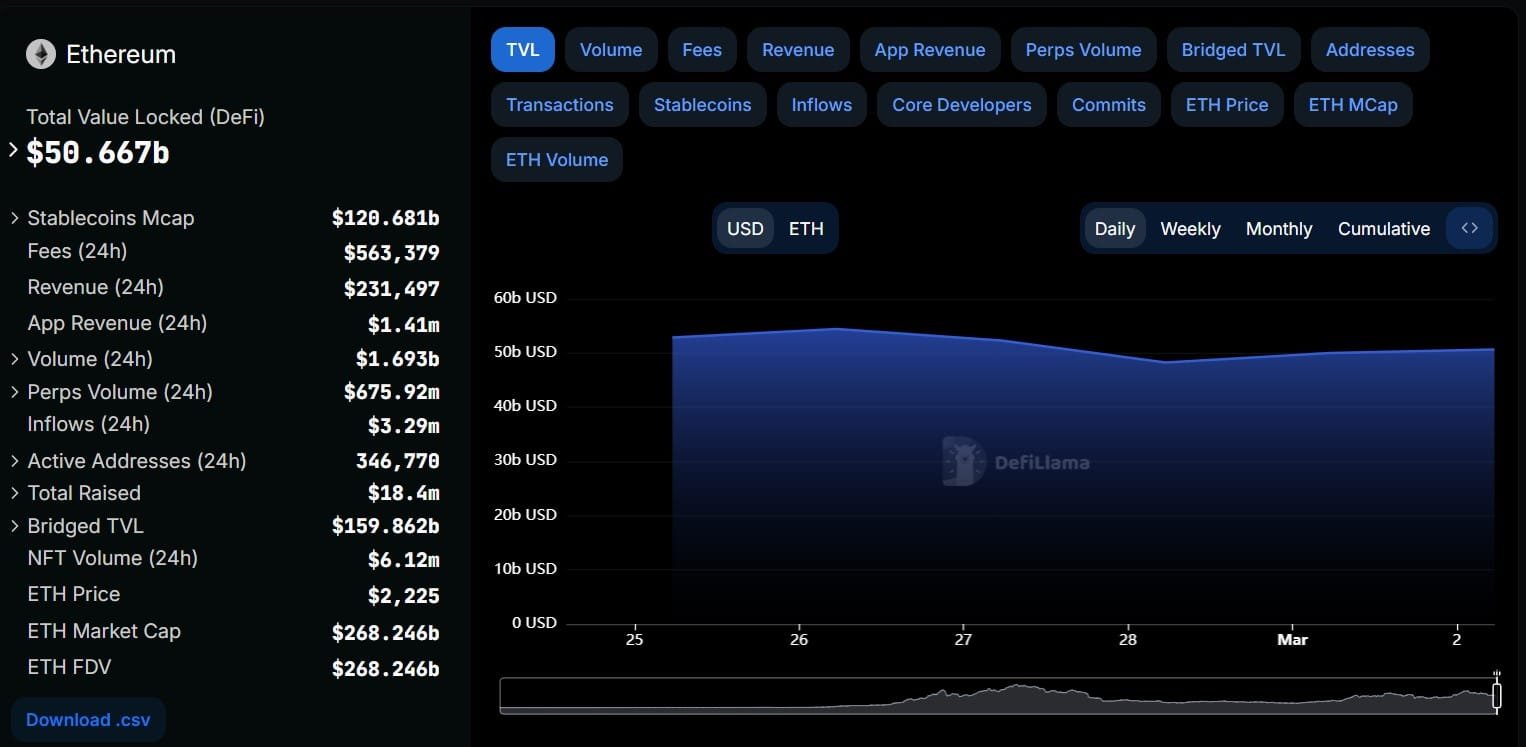Click the $50.667b TVL value

(98, 152)
